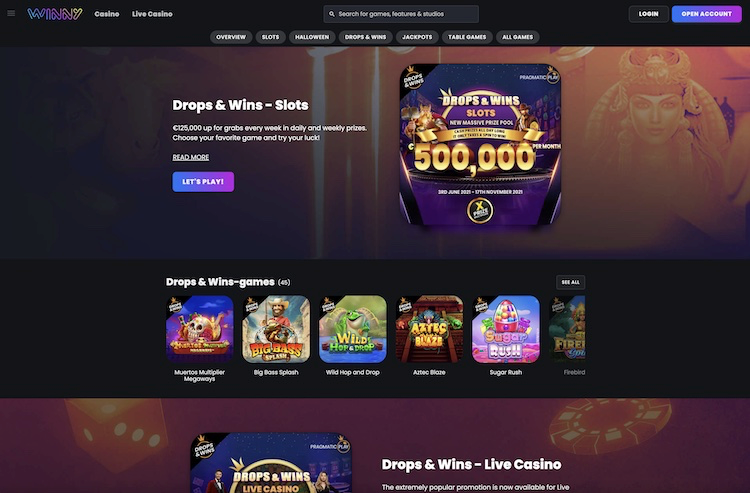Click the Login button
Screen dimensions: 750x493
[648, 14]
